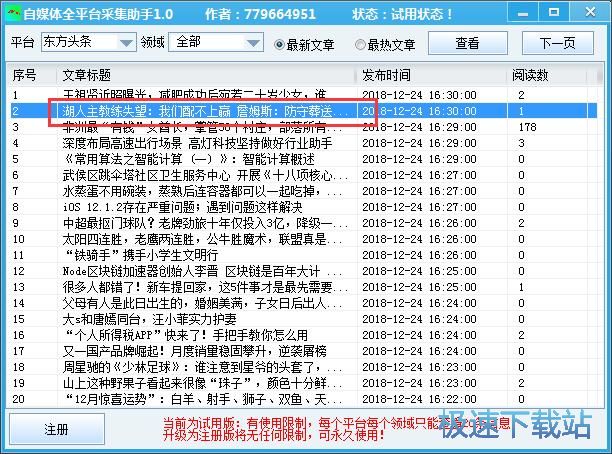The height and width of the screenshot is (454, 612).
Task: Click the 查看 button
Action: 468,43
